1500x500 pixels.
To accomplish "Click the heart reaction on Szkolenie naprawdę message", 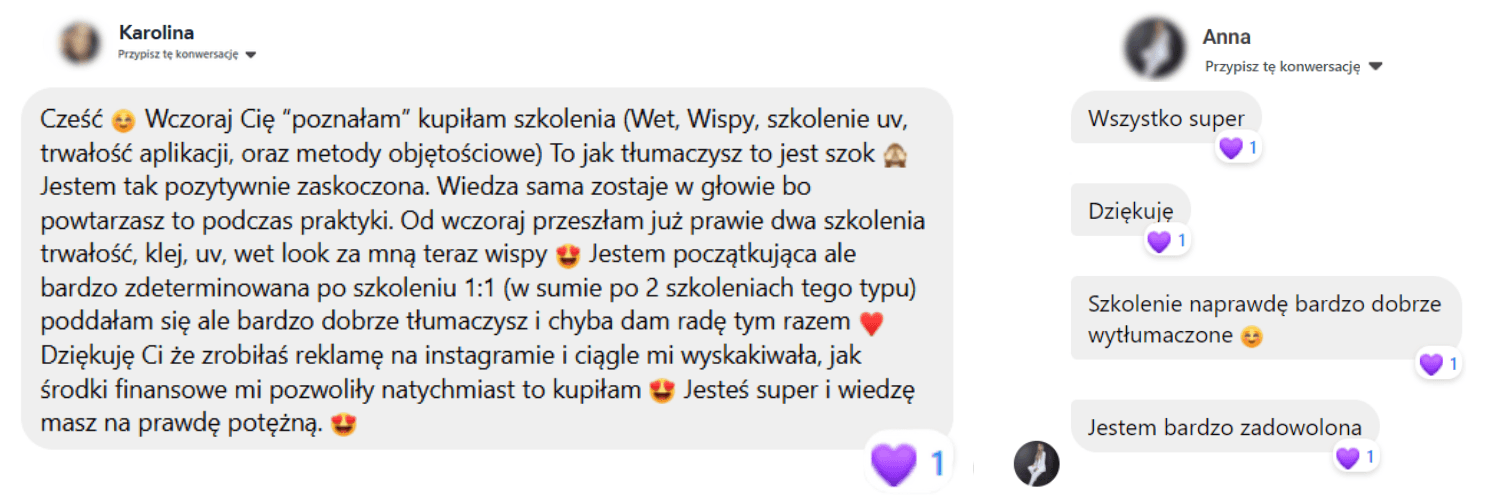I will [x=1431, y=364].
